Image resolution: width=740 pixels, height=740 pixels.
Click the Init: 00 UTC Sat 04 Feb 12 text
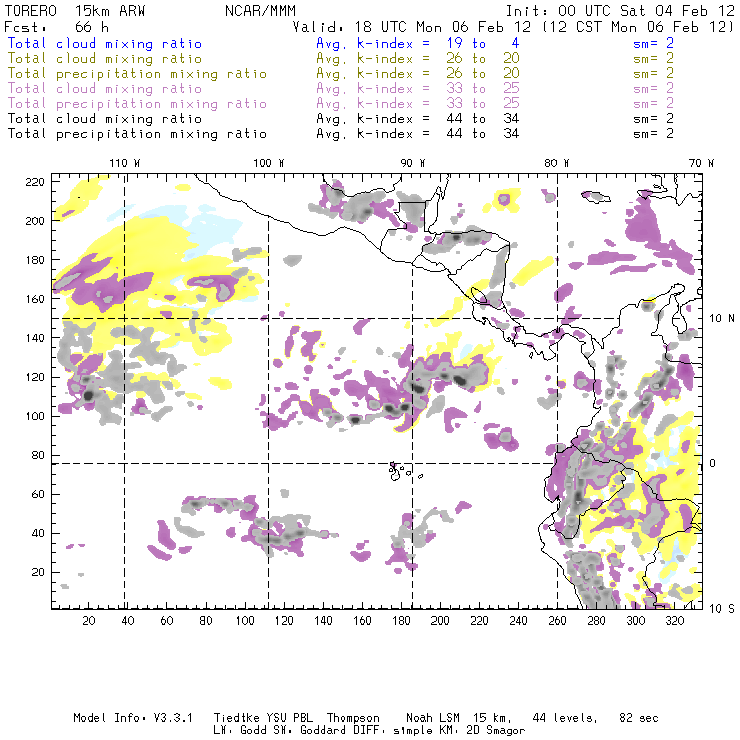620,11
